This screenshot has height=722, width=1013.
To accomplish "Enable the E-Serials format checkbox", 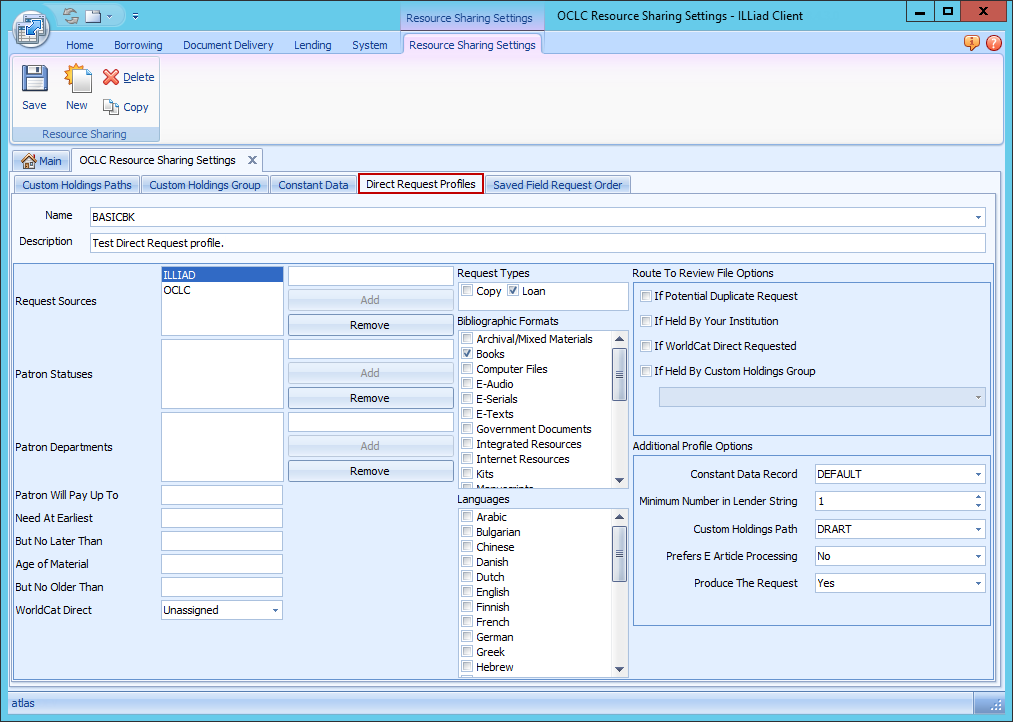I will click(x=467, y=398).
